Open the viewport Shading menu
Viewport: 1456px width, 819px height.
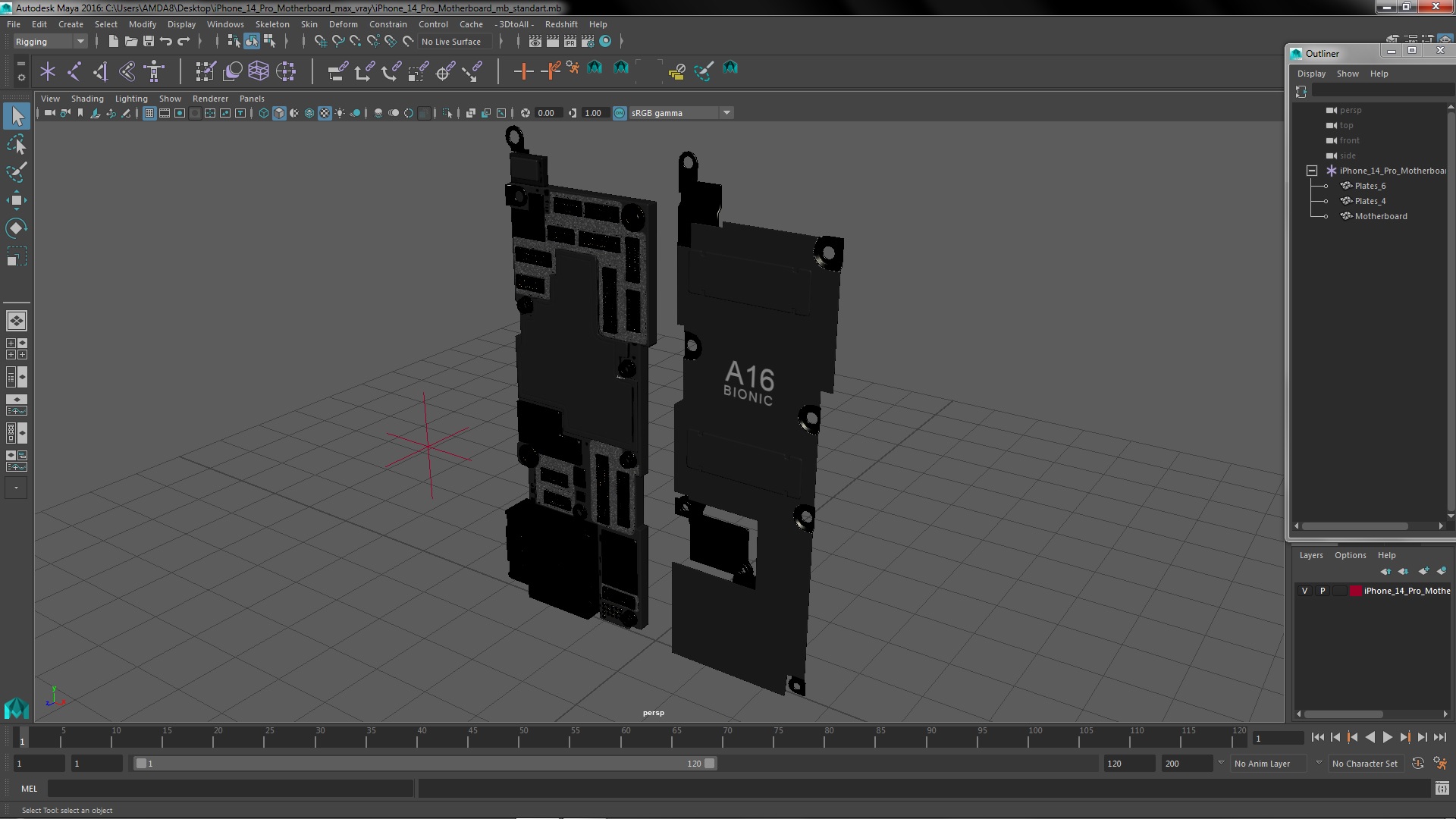[87, 99]
